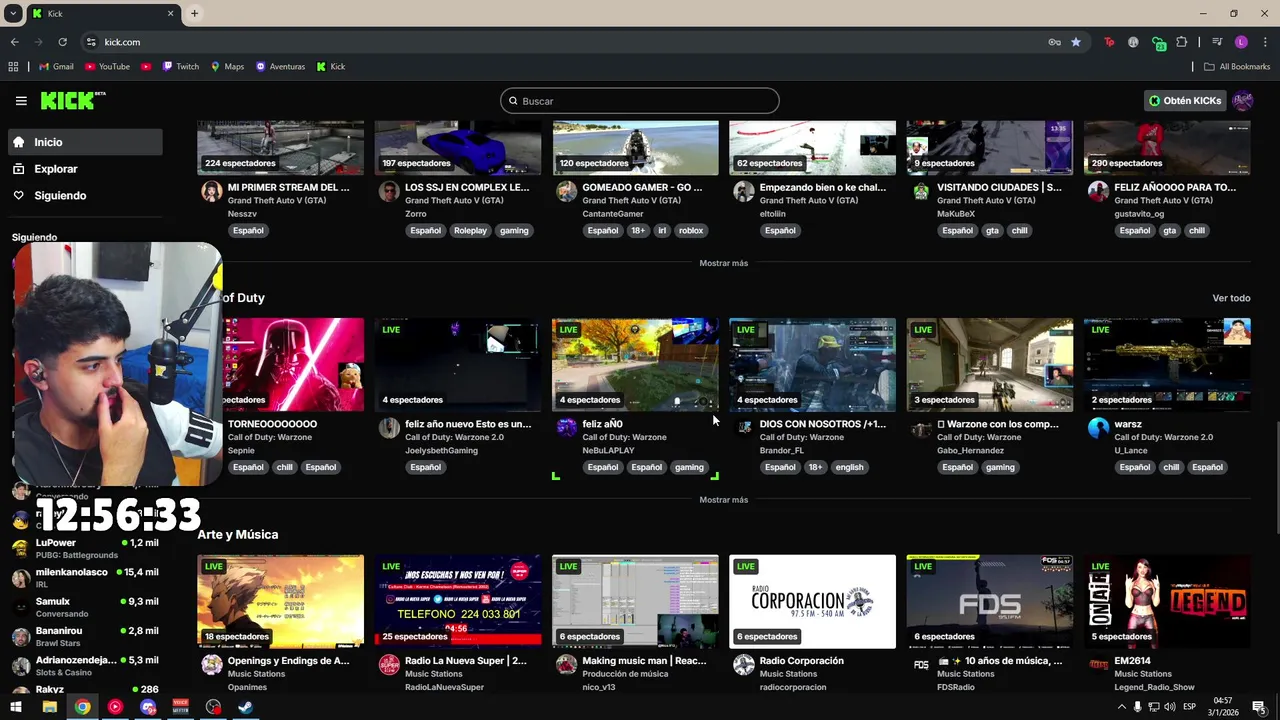Open the Kick profile avatar menu
1280x720 pixels.
pyautogui.click(x=1243, y=101)
